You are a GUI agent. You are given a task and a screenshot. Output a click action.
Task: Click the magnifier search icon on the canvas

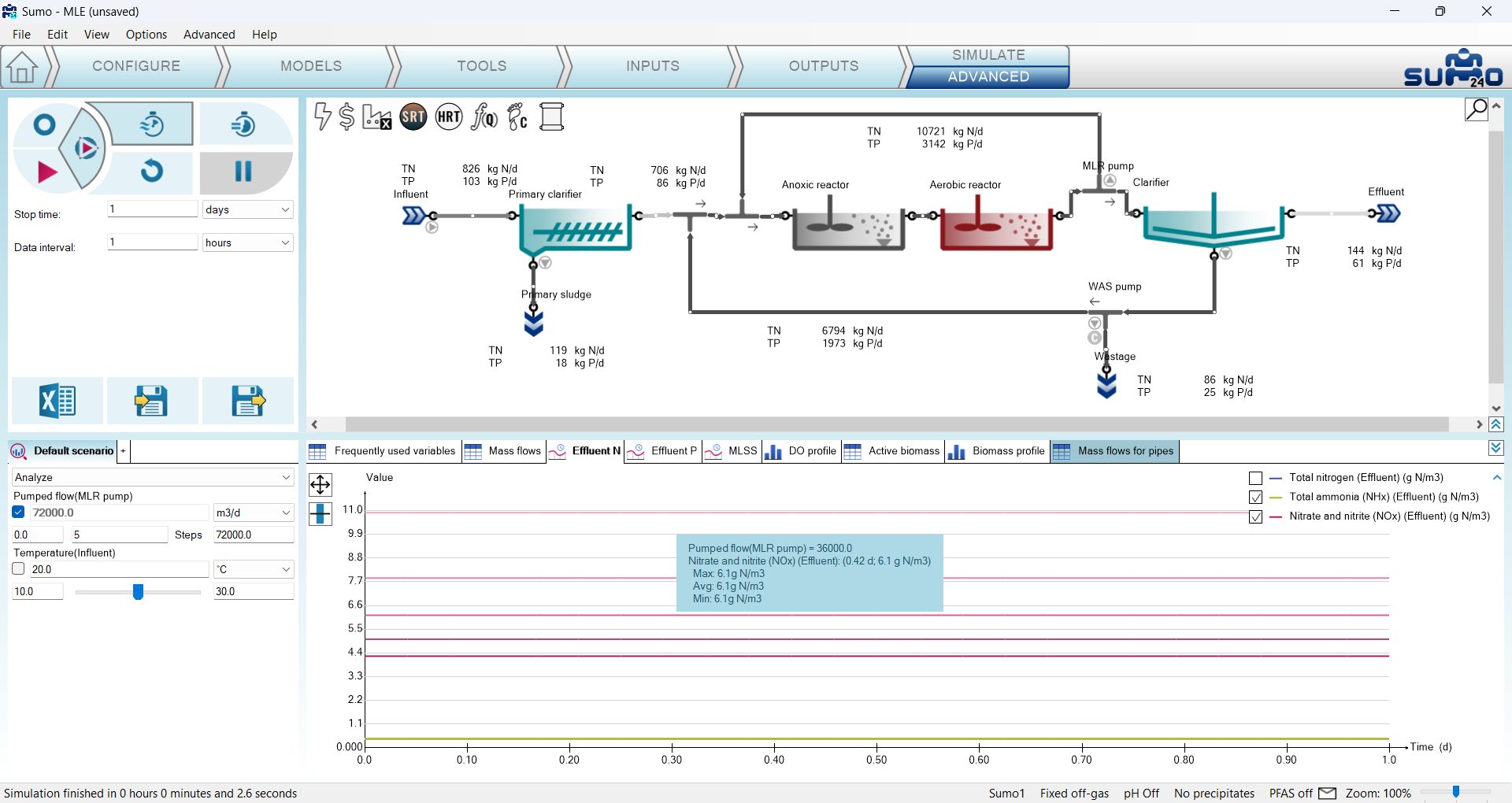[x=1477, y=109]
